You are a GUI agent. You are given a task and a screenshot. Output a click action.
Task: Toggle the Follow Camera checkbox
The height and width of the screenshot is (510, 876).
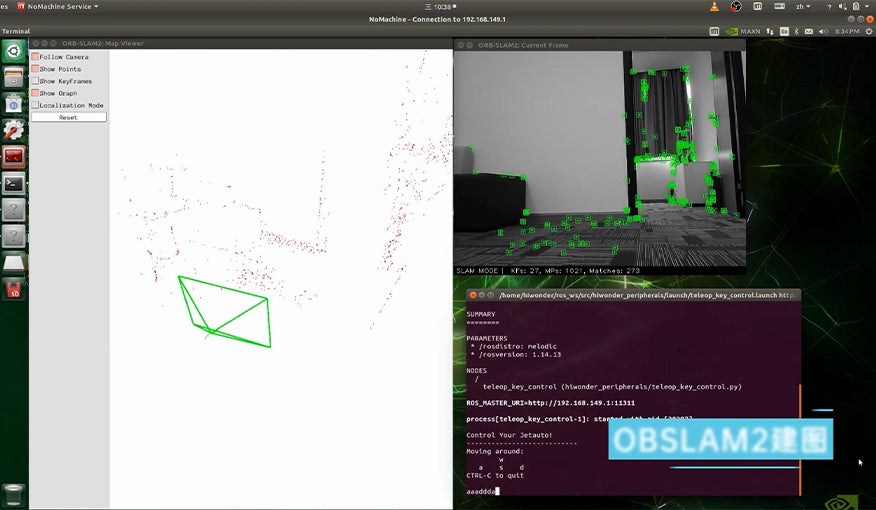tap(35, 57)
